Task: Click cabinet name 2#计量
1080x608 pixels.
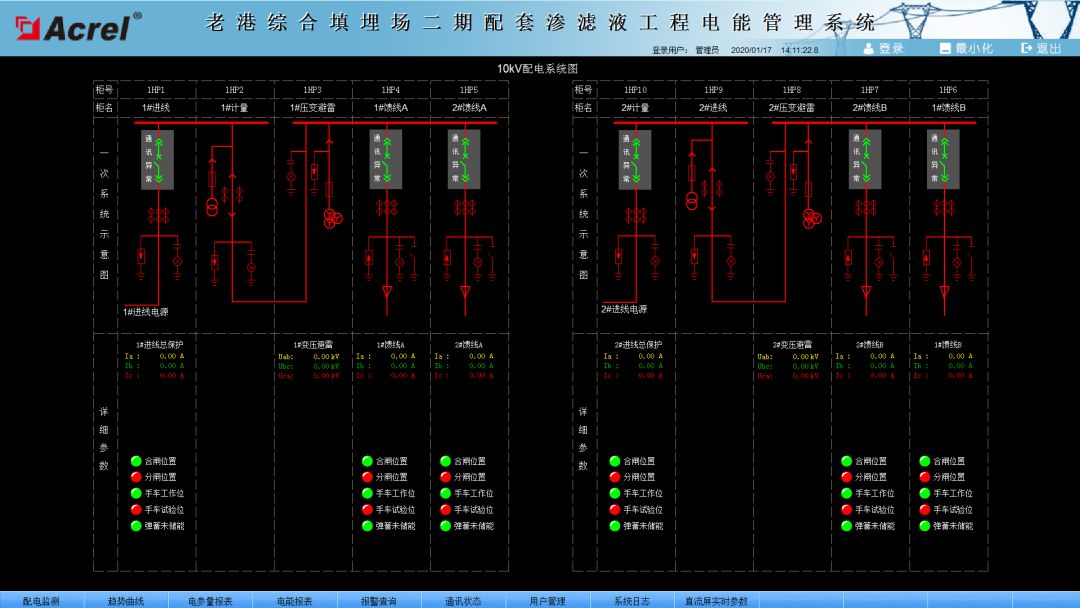Action: click(x=635, y=107)
